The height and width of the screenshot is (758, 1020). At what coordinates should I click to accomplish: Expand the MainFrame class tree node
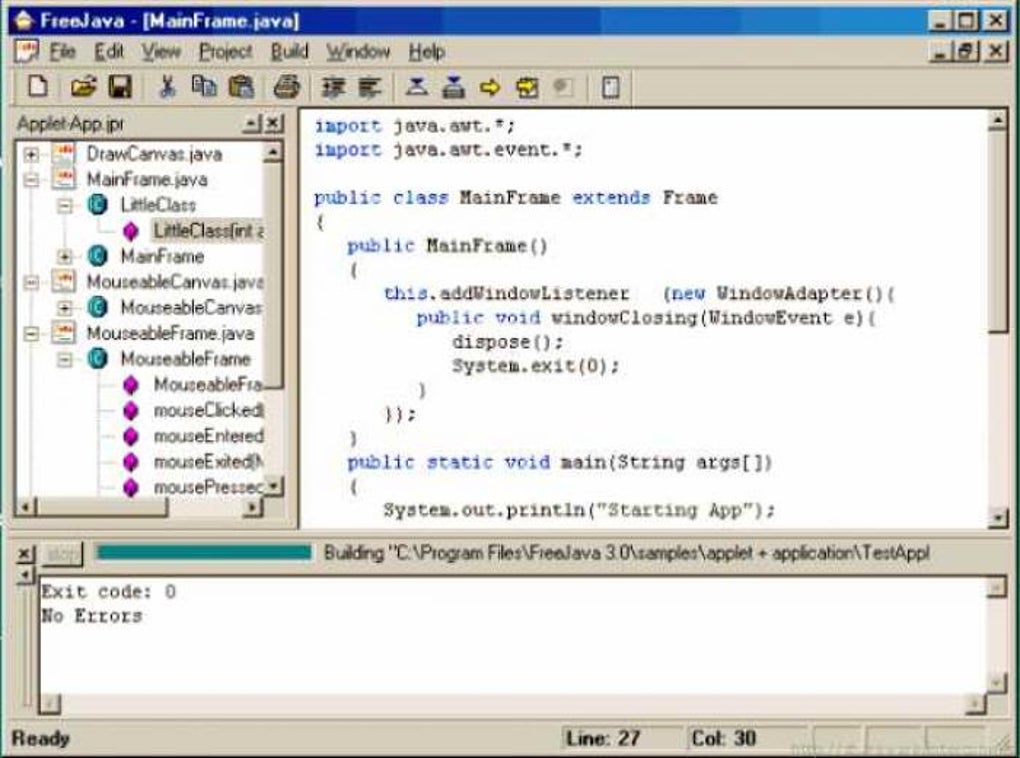coord(64,256)
